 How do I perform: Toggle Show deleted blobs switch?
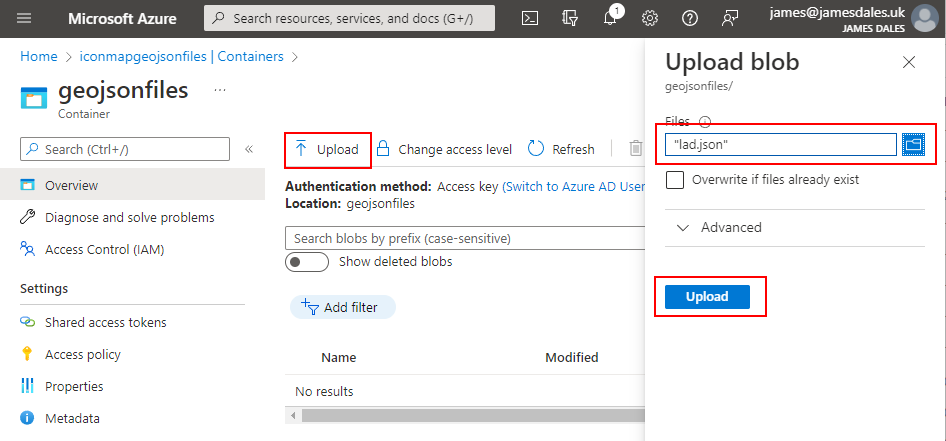pos(306,262)
